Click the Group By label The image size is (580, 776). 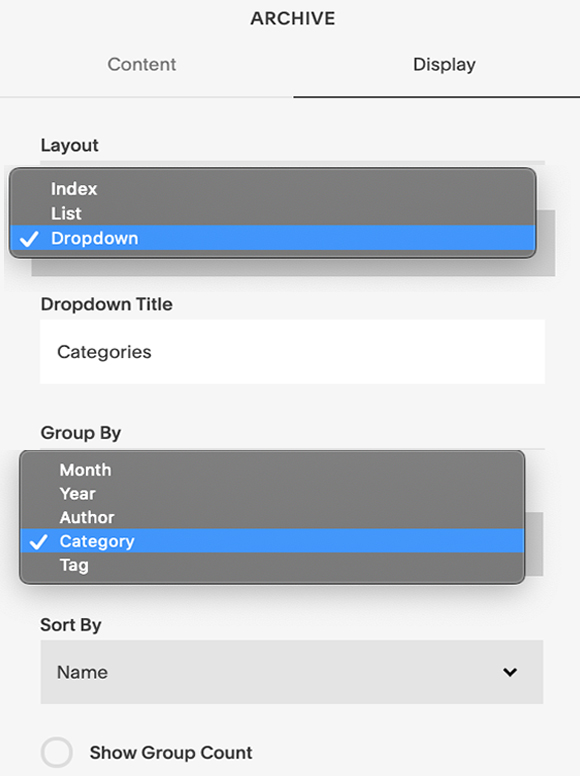pyautogui.click(x=81, y=433)
